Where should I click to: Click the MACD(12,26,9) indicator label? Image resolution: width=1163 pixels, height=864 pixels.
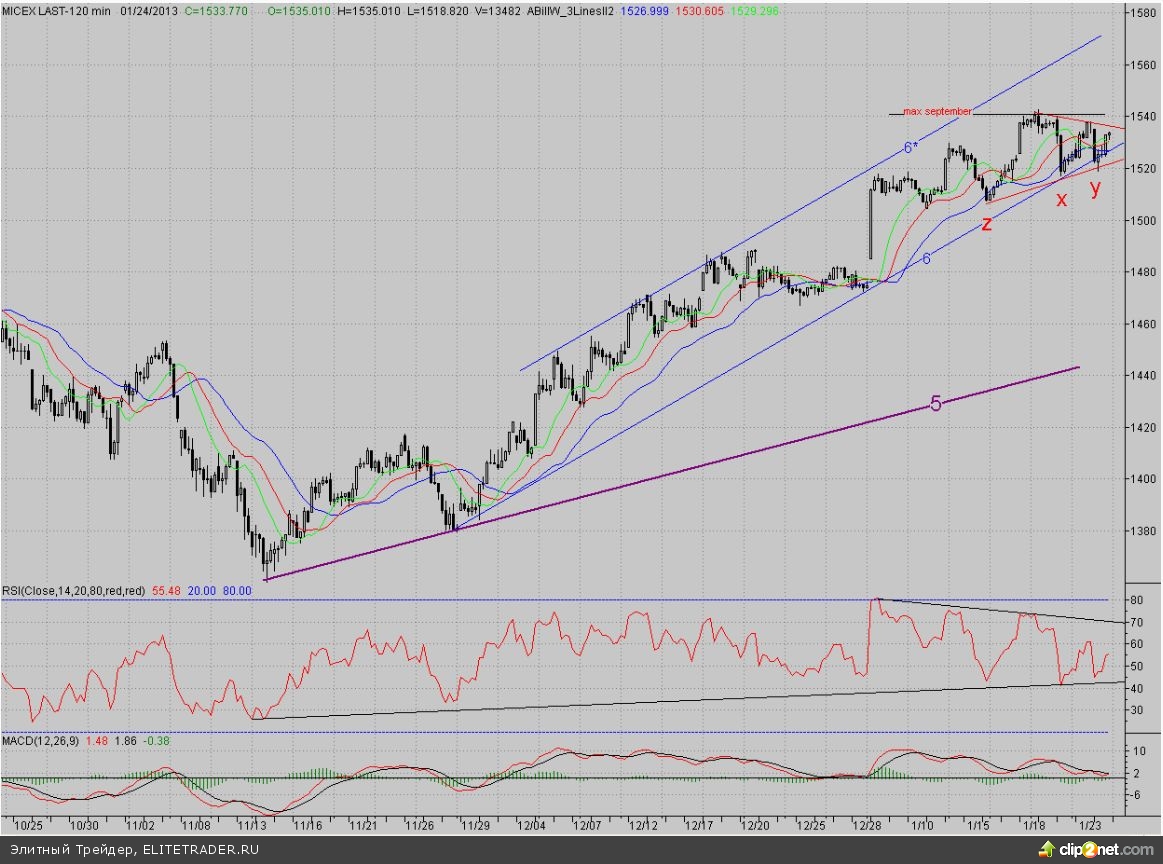[38, 740]
